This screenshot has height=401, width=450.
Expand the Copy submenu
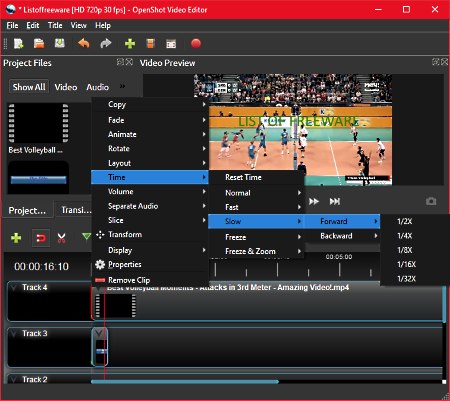click(x=150, y=104)
